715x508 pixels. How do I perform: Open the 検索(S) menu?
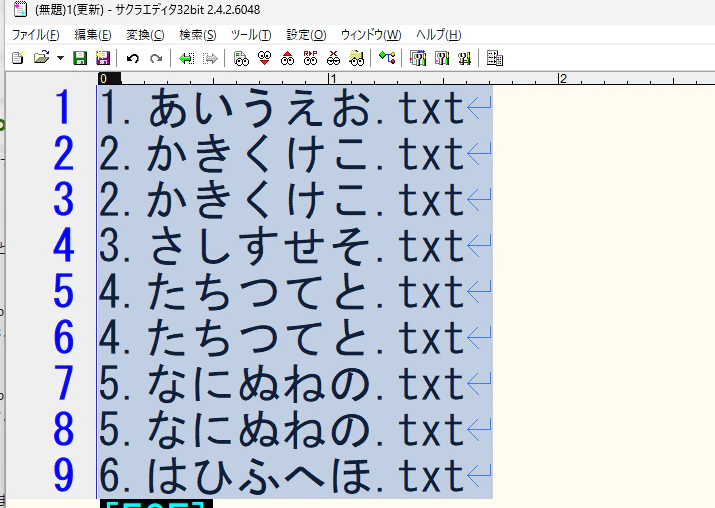pyautogui.click(x=197, y=35)
